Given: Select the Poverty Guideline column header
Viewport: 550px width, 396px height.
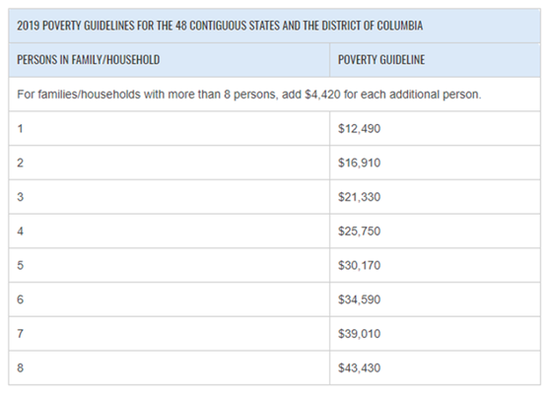Looking at the screenshot, I should (381, 60).
